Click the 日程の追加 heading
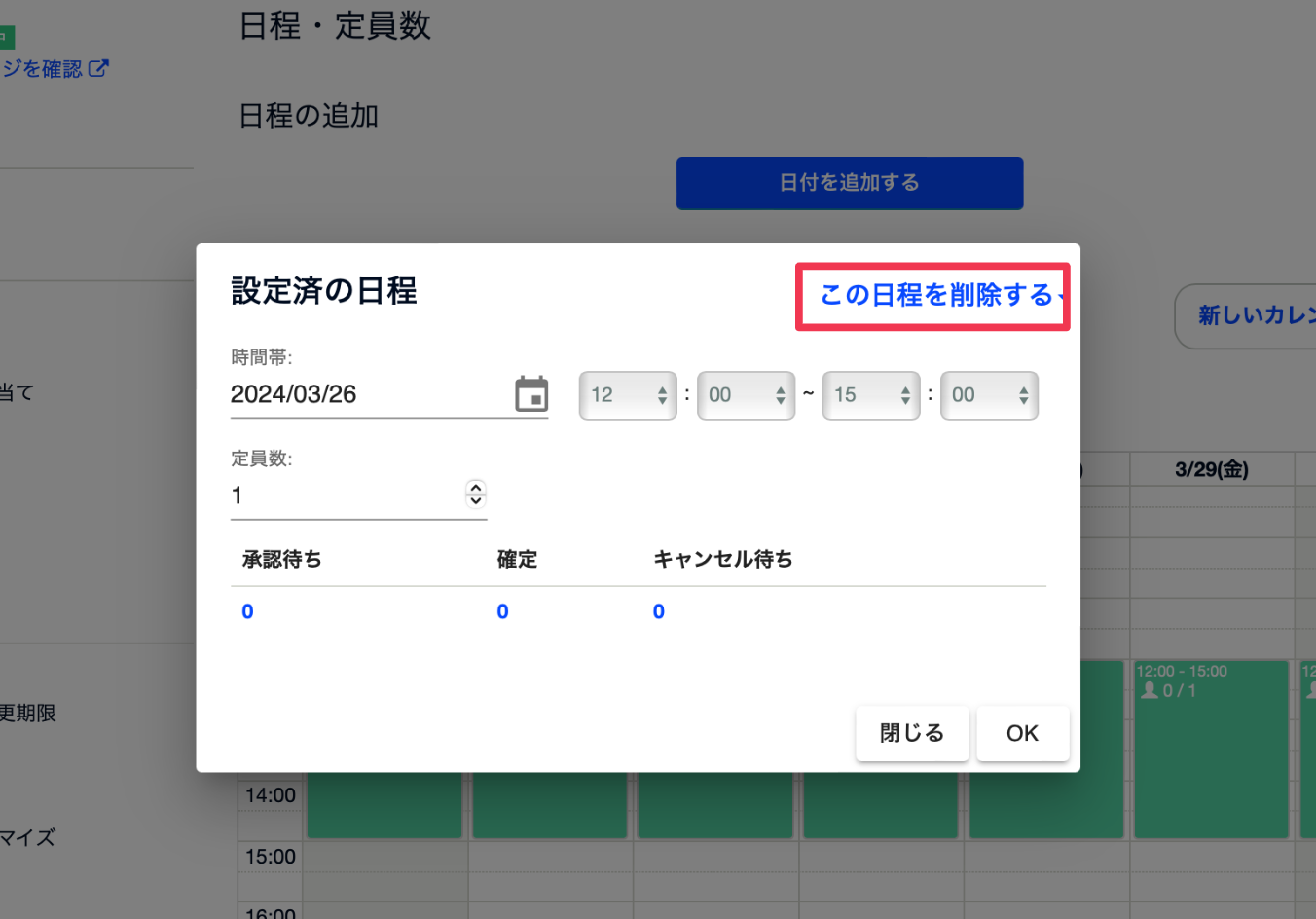 [x=309, y=116]
